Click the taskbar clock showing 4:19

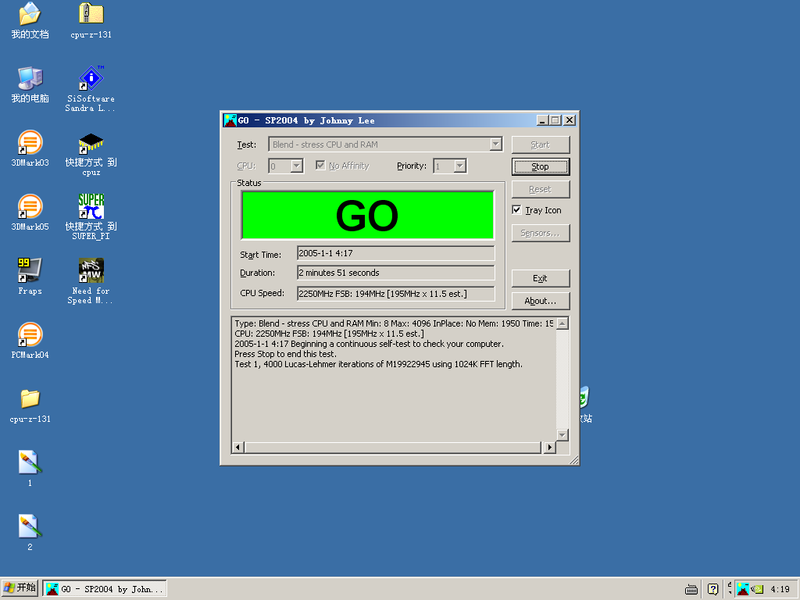pos(780,589)
